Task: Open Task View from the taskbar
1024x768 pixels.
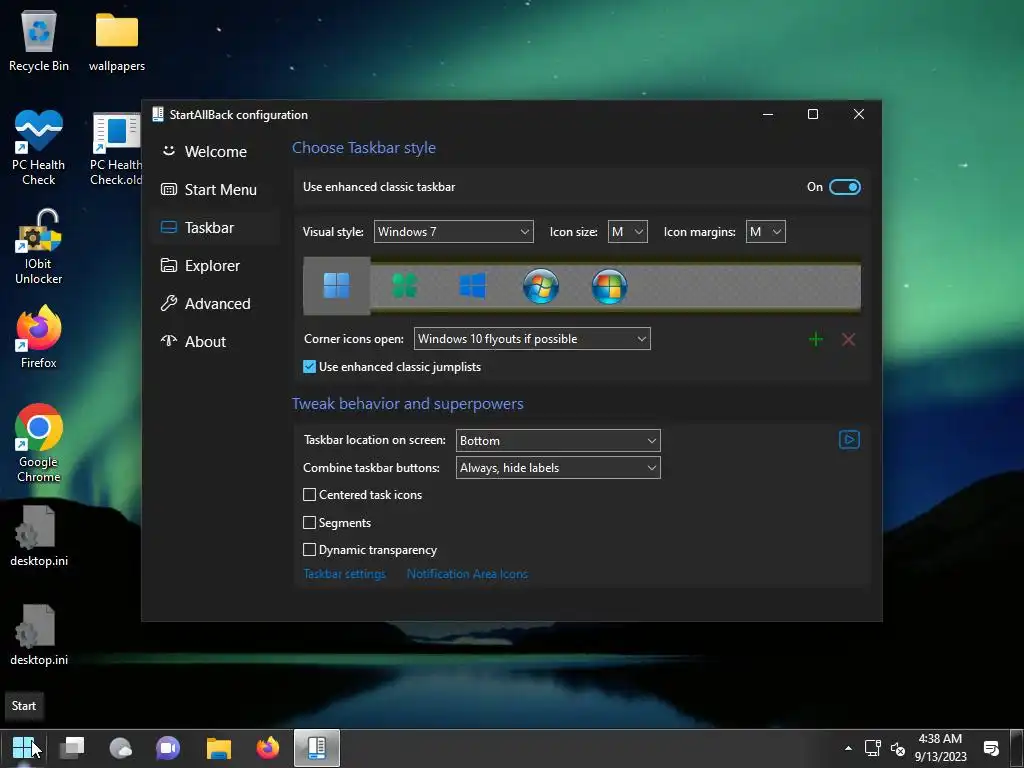Action: pyautogui.click(x=72, y=748)
